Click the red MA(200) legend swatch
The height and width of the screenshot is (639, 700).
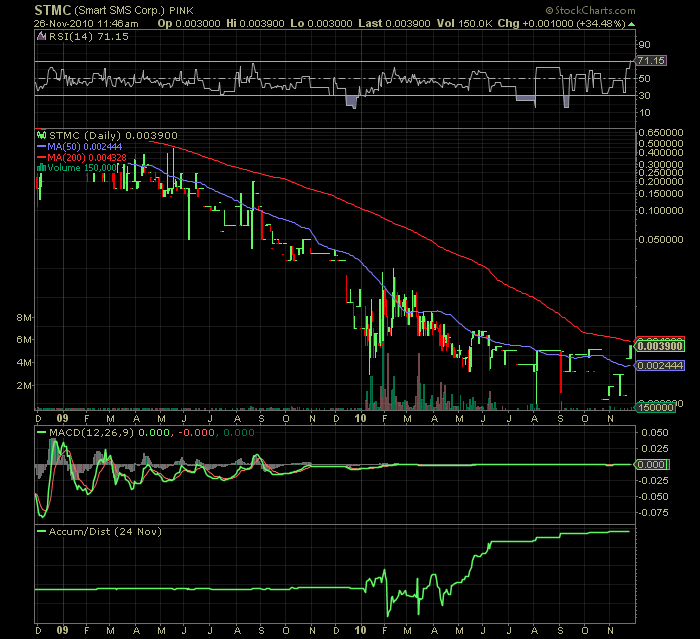41,157
